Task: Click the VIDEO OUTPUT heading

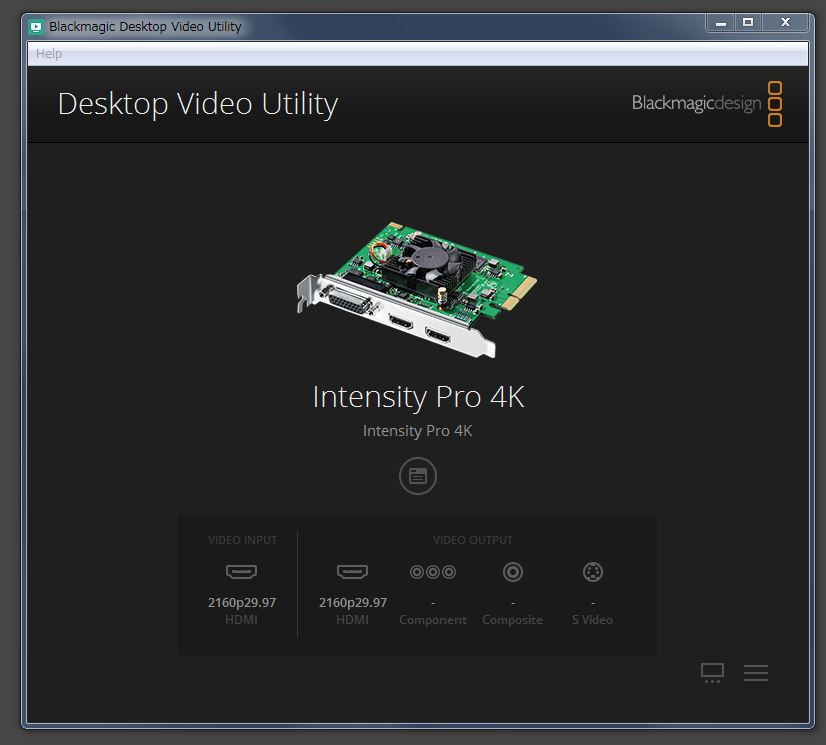Action: pyautogui.click(x=473, y=540)
